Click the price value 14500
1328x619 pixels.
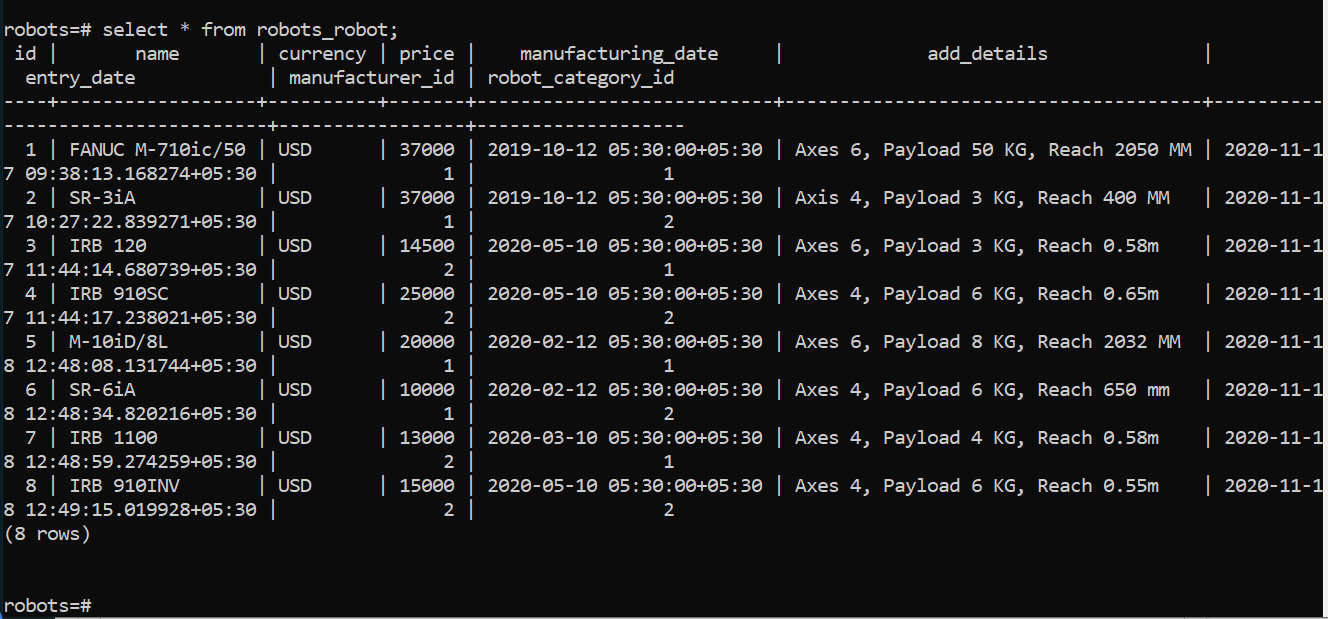[426, 246]
